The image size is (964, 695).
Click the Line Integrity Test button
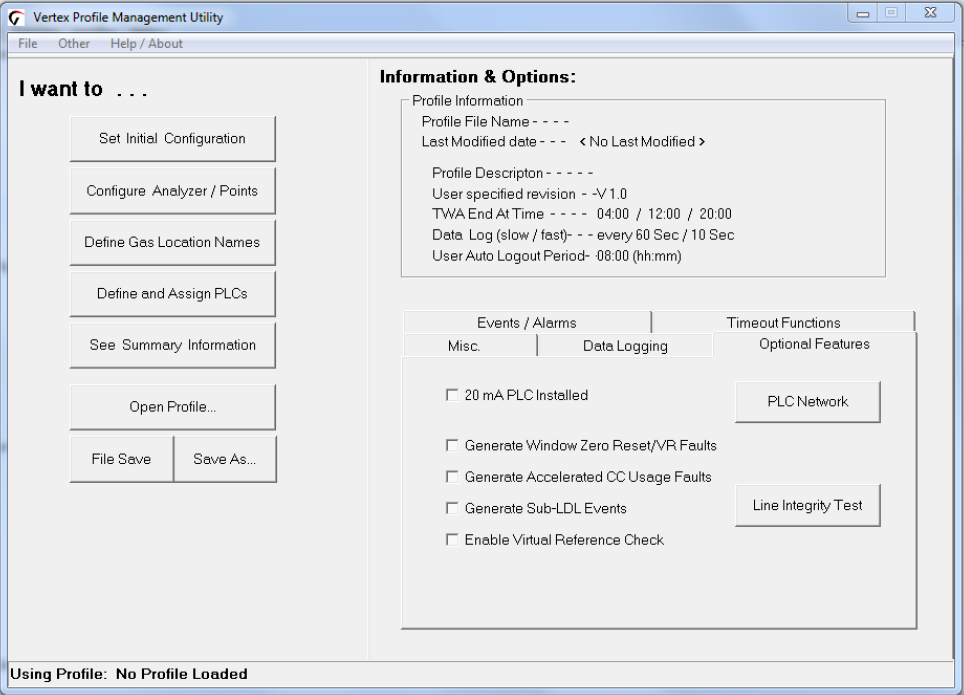(x=807, y=506)
